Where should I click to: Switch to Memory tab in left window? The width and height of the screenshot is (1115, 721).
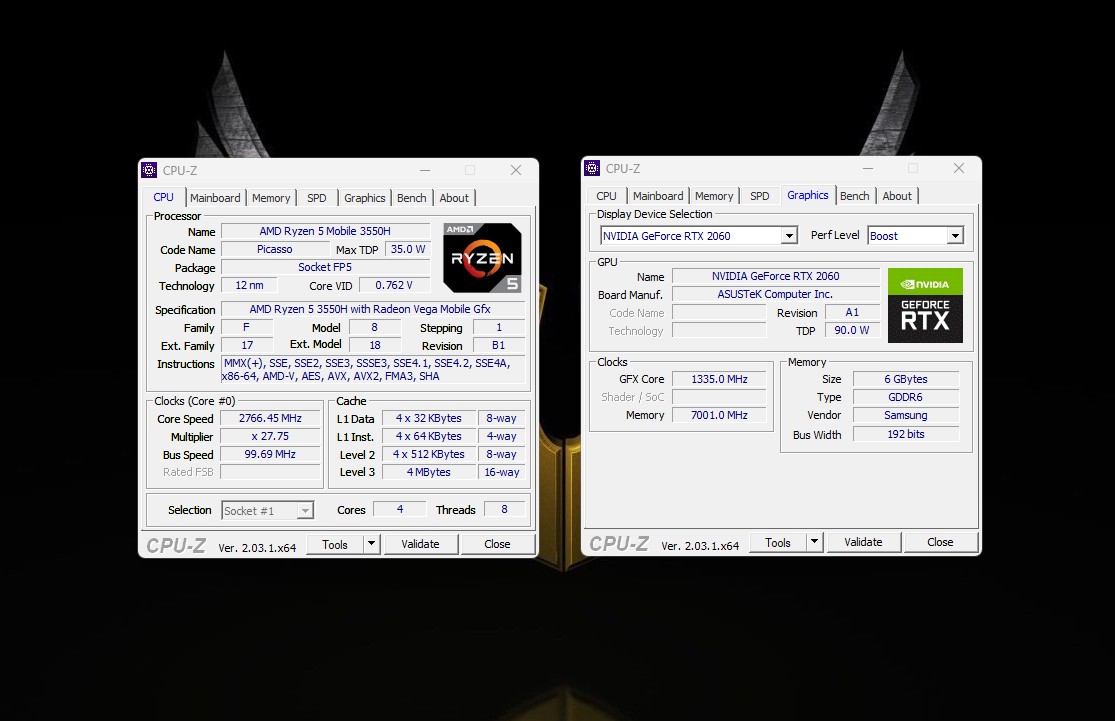[271, 198]
